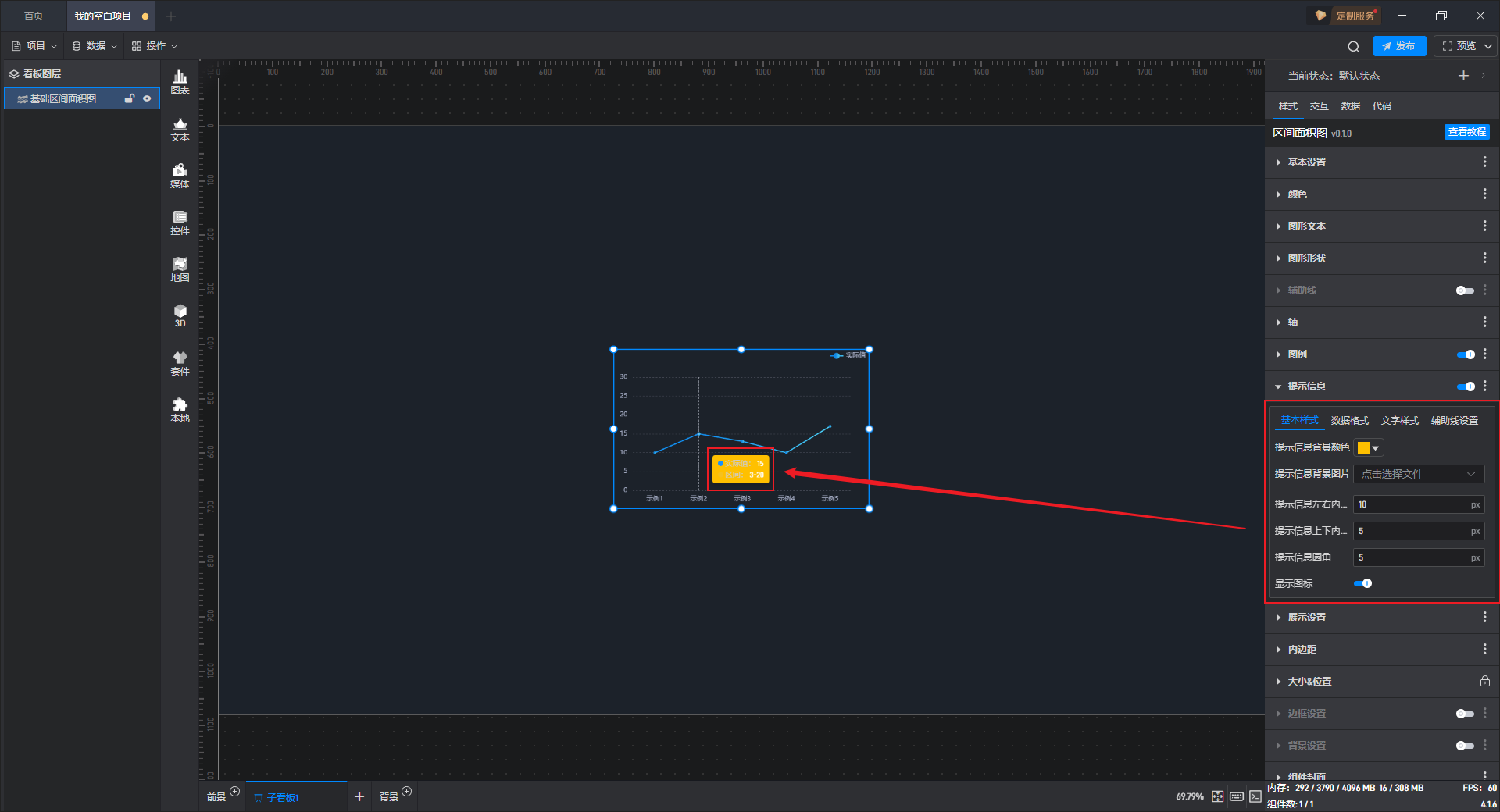Open the 3D components panel
This screenshot has height=812, width=1500.
point(180,315)
